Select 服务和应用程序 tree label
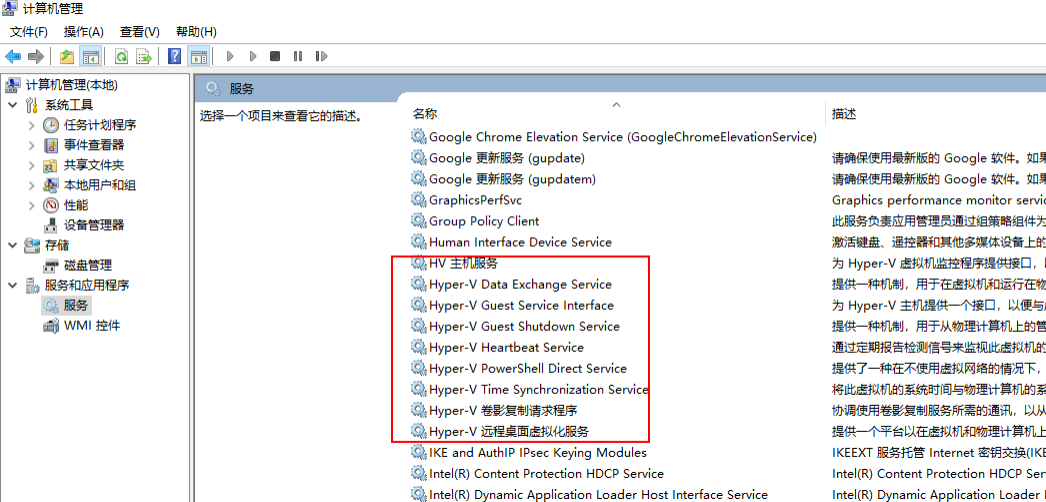1046x502 pixels. pos(87,285)
